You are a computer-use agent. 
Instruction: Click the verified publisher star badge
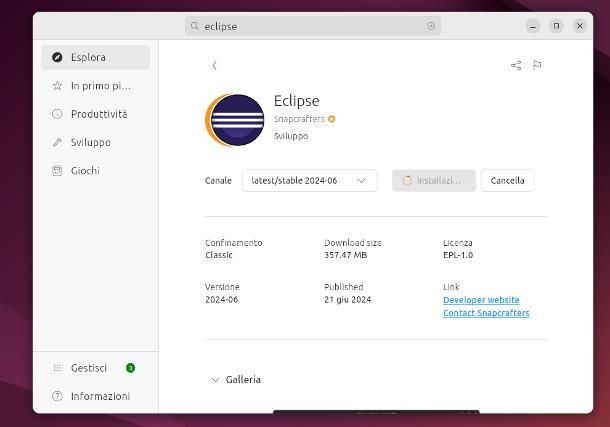point(331,119)
